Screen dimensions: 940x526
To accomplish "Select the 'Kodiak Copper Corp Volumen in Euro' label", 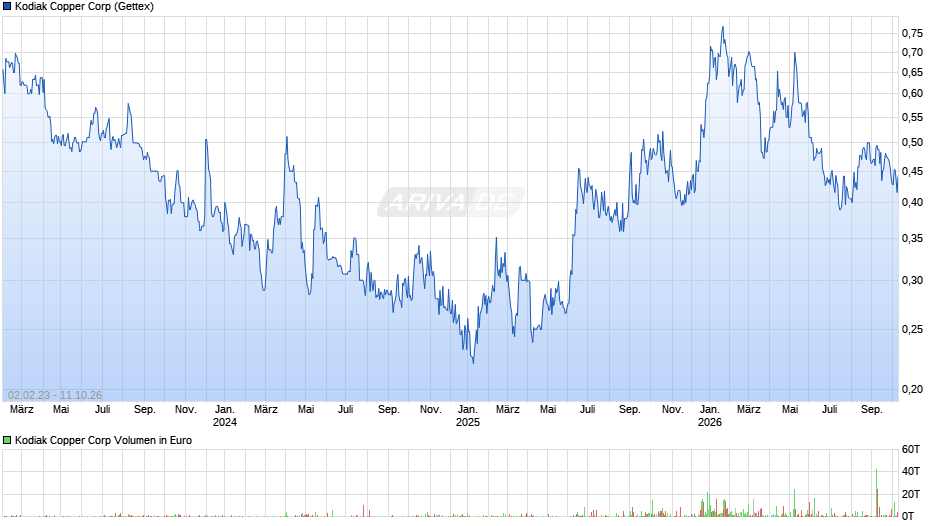I will tap(103, 440).
